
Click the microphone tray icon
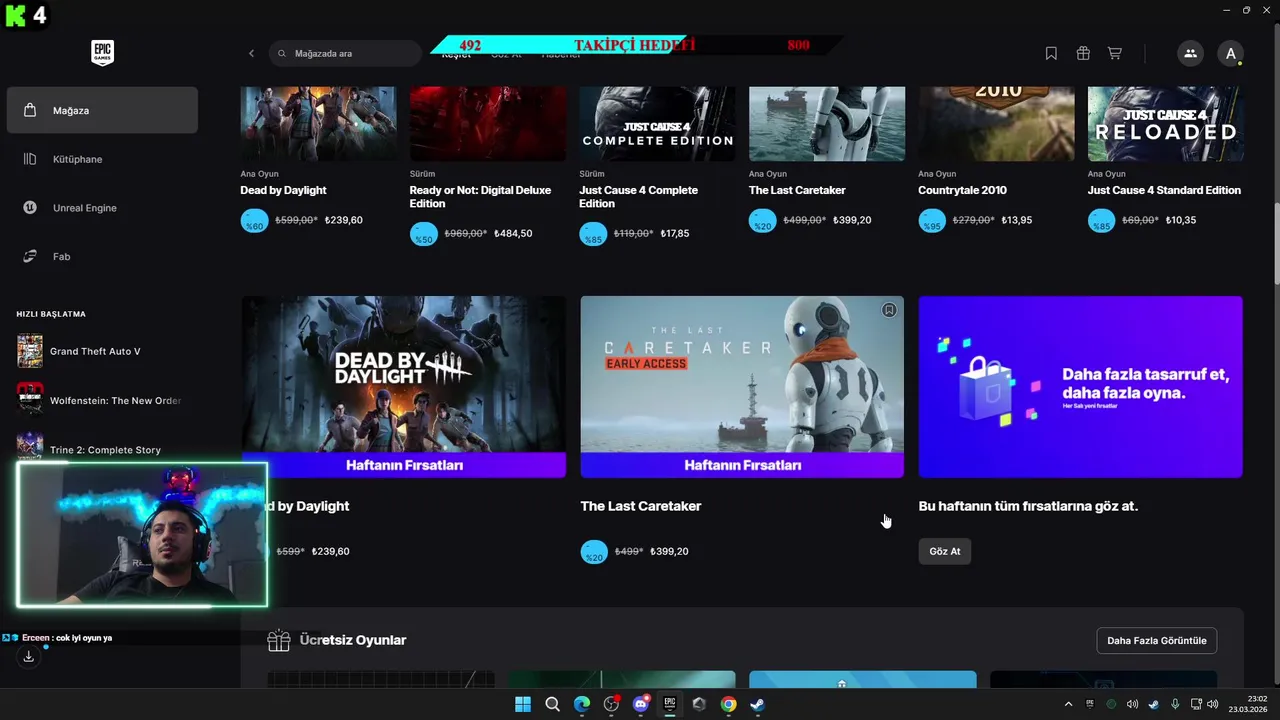(x=1175, y=704)
